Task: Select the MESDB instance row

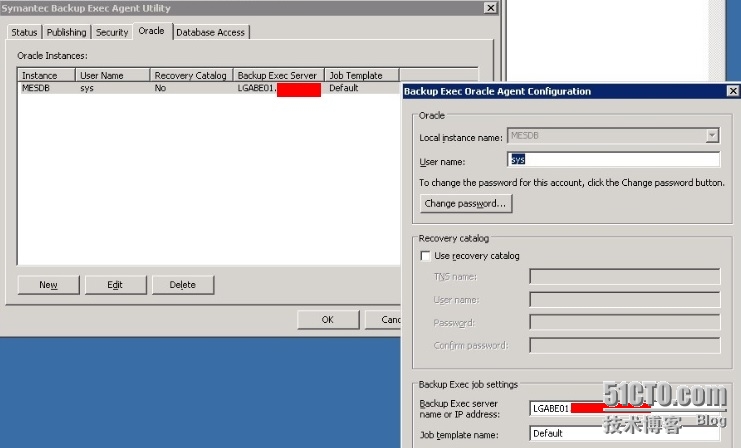Action: pyautogui.click(x=209, y=88)
